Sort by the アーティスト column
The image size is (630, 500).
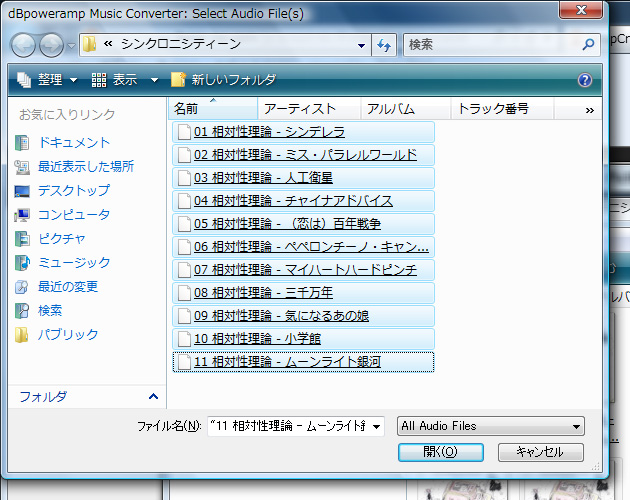[309, 109]
